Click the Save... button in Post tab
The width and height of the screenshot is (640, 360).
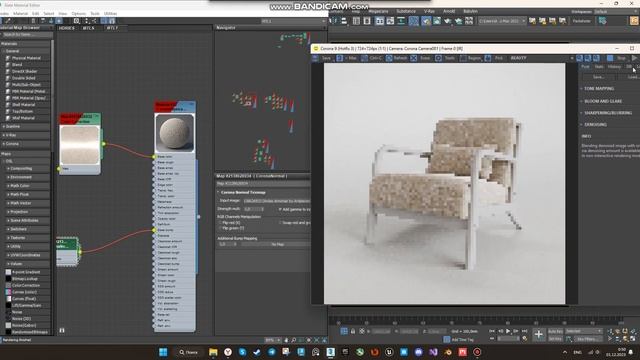[598, 77]
